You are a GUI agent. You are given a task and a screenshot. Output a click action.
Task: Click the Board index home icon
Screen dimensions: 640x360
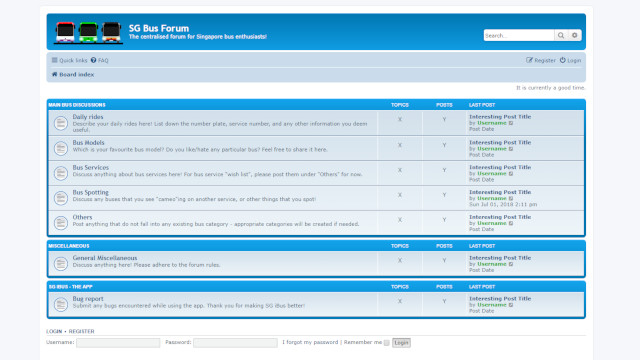[x=54, y=74]
